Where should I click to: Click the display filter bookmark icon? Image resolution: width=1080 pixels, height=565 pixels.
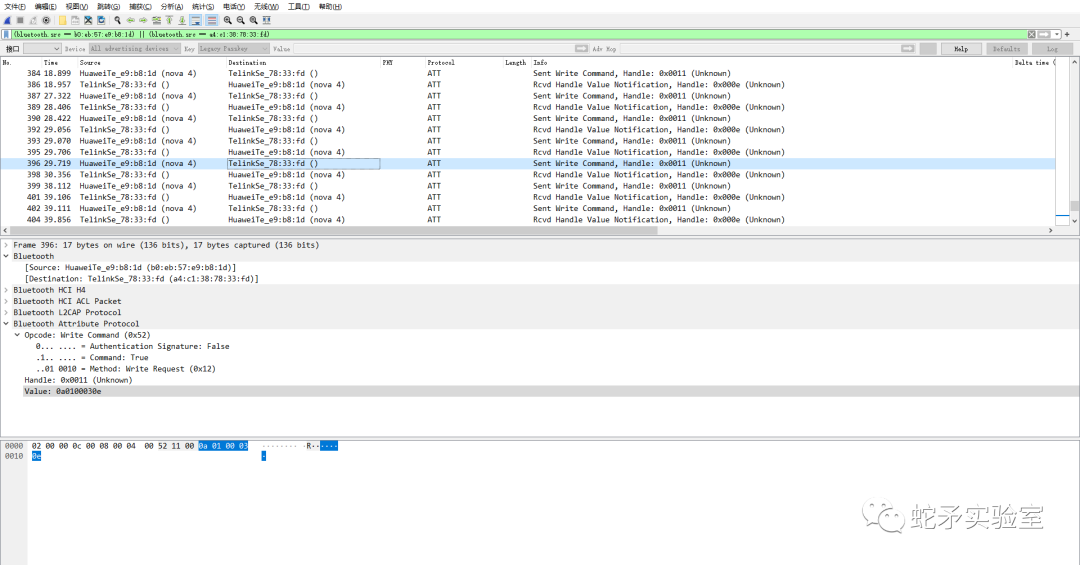pyautogui.click(x=6, y=34)
